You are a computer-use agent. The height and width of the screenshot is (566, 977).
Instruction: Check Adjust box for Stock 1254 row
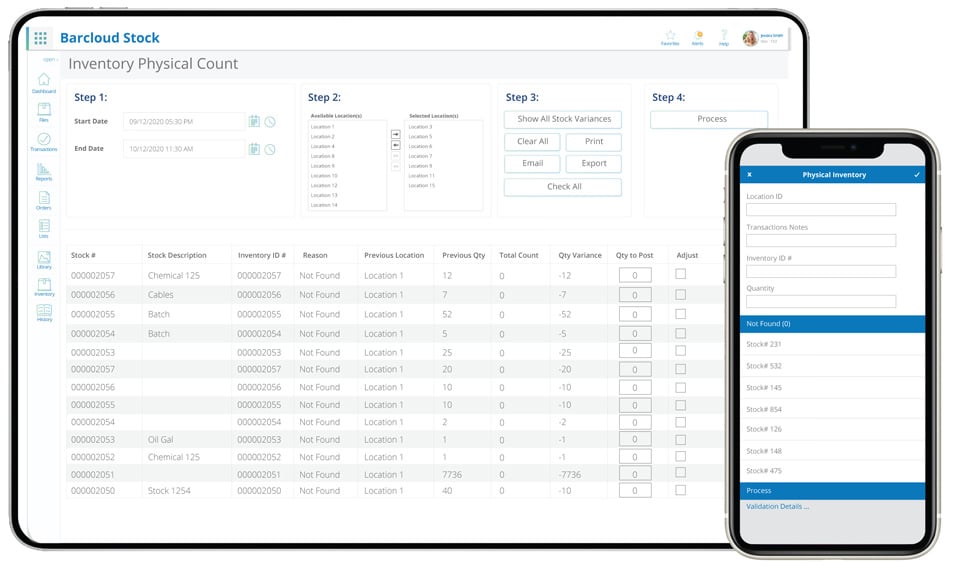tap(680, 490)
